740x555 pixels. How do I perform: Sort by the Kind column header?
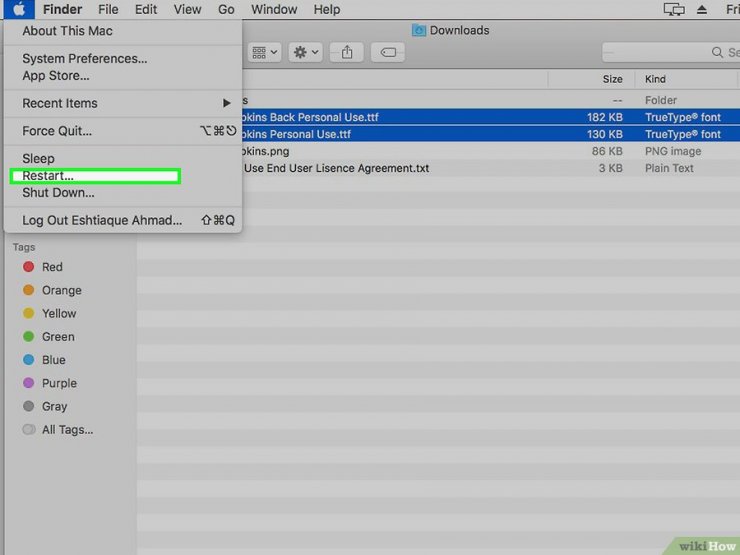655,79
